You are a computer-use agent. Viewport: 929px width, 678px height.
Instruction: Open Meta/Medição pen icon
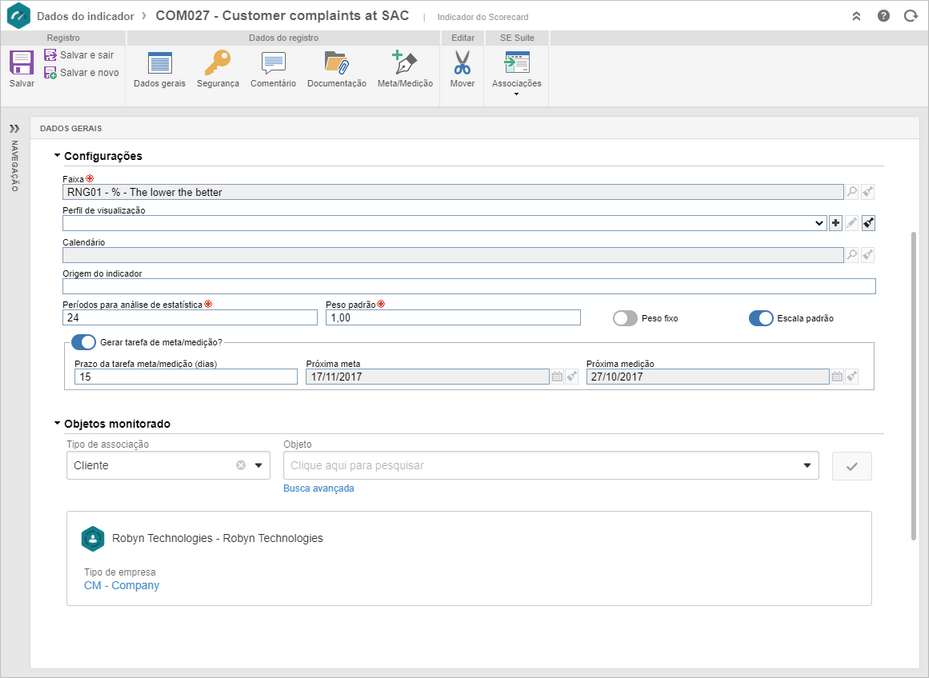(x=405, y=62)
